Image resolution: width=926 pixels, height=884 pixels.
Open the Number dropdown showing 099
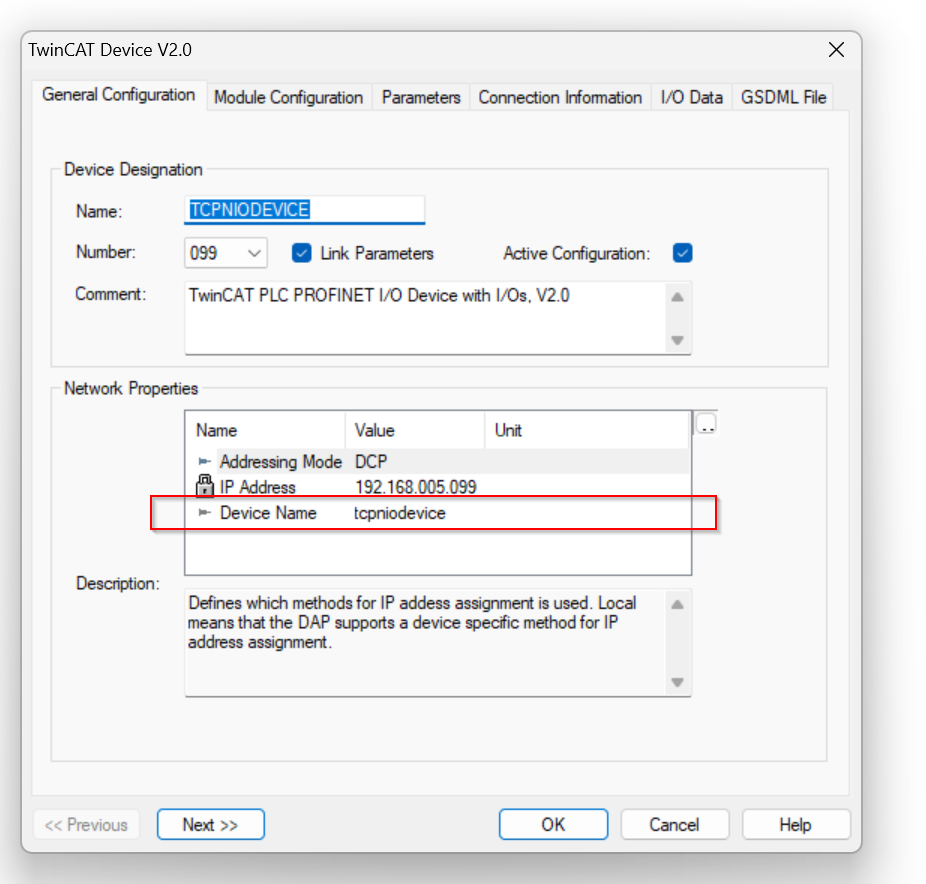[226, 253]
